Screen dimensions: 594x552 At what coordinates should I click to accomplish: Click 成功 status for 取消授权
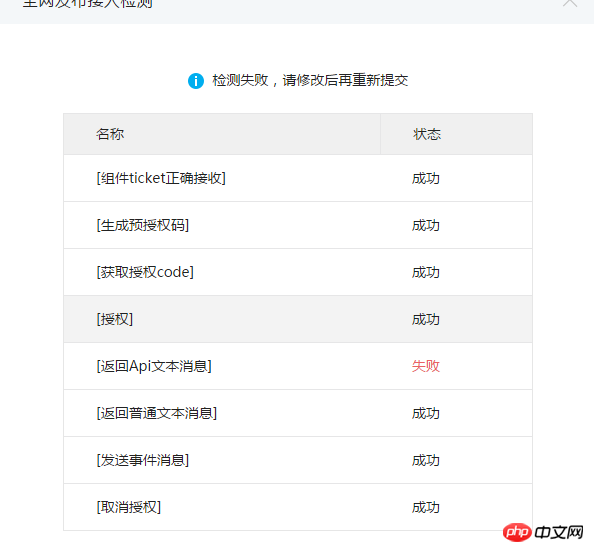coord(426,507)
